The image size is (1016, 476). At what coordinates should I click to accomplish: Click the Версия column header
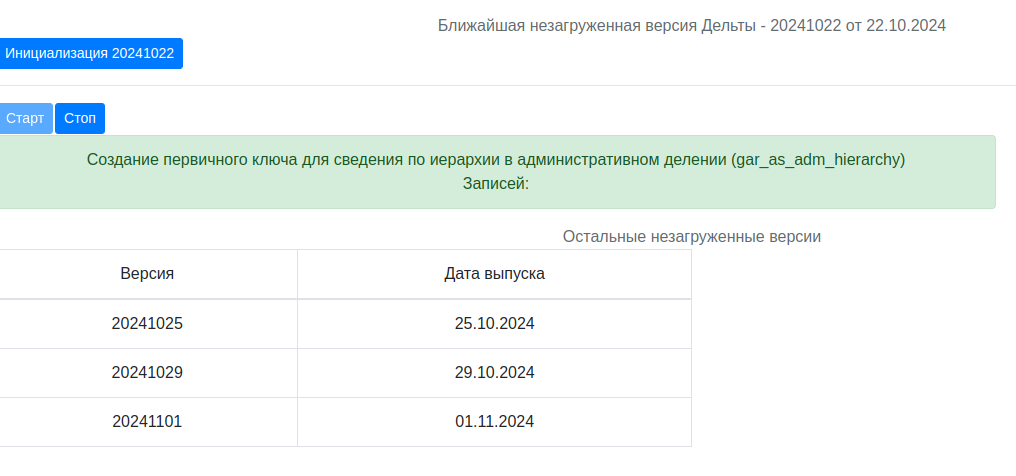tap(147, 274)
